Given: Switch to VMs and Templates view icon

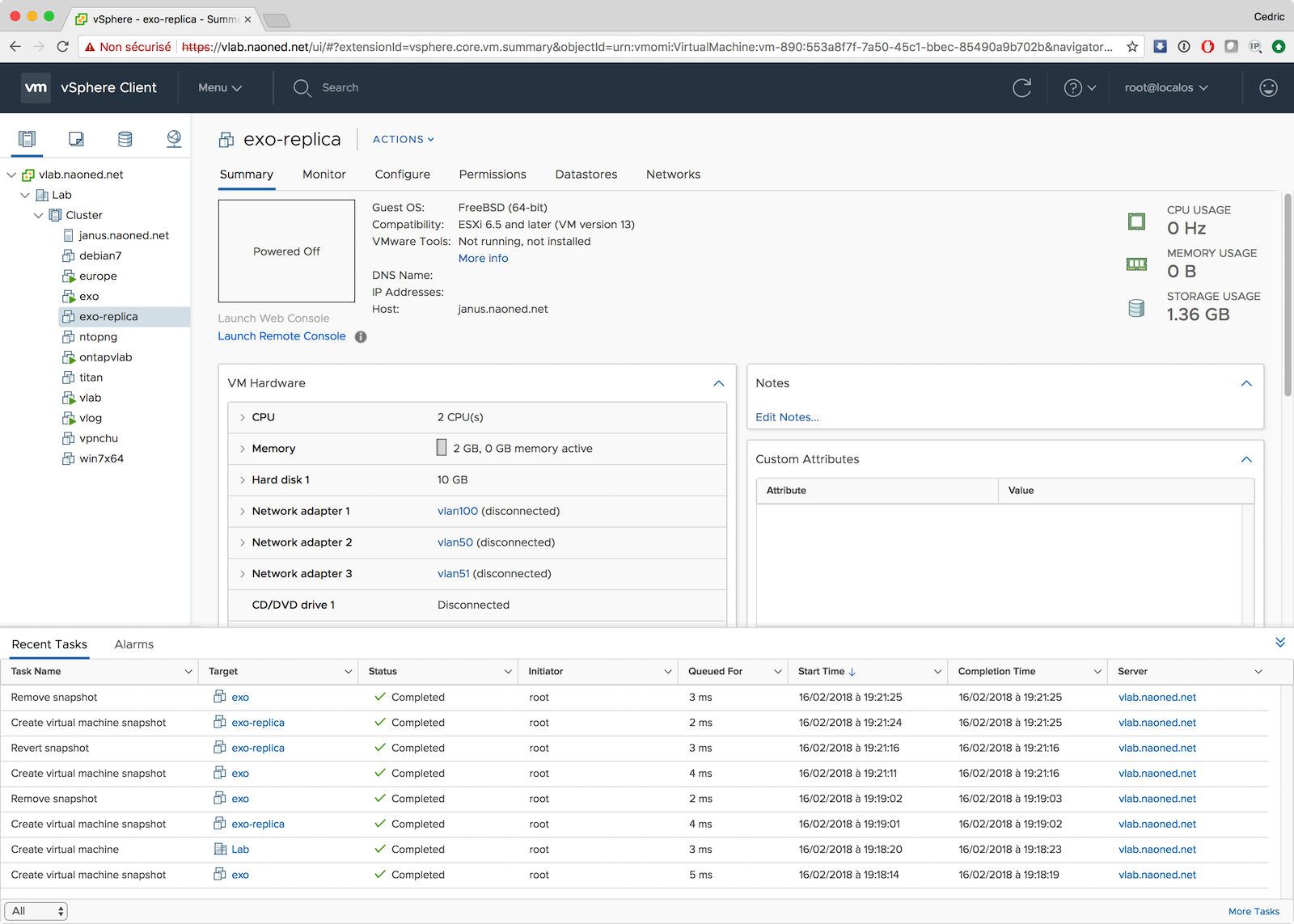Looking at the screenshot, I should click(76, 139).
